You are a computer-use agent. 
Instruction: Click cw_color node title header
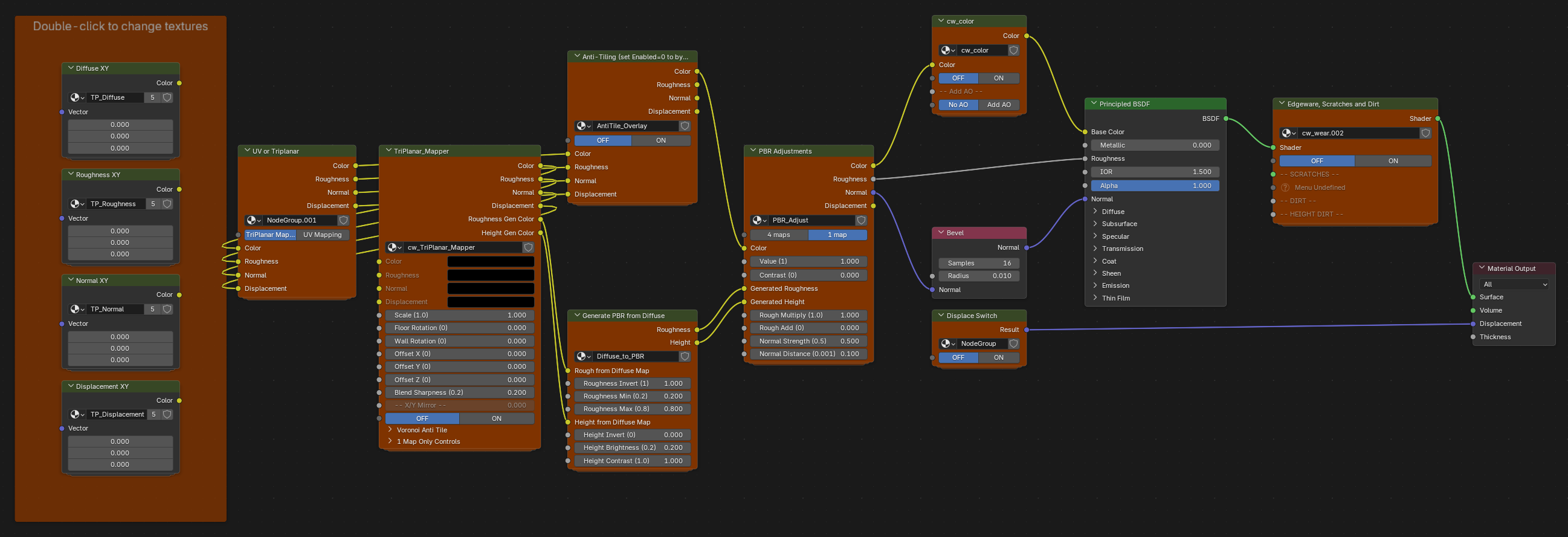tap(960, 21)
